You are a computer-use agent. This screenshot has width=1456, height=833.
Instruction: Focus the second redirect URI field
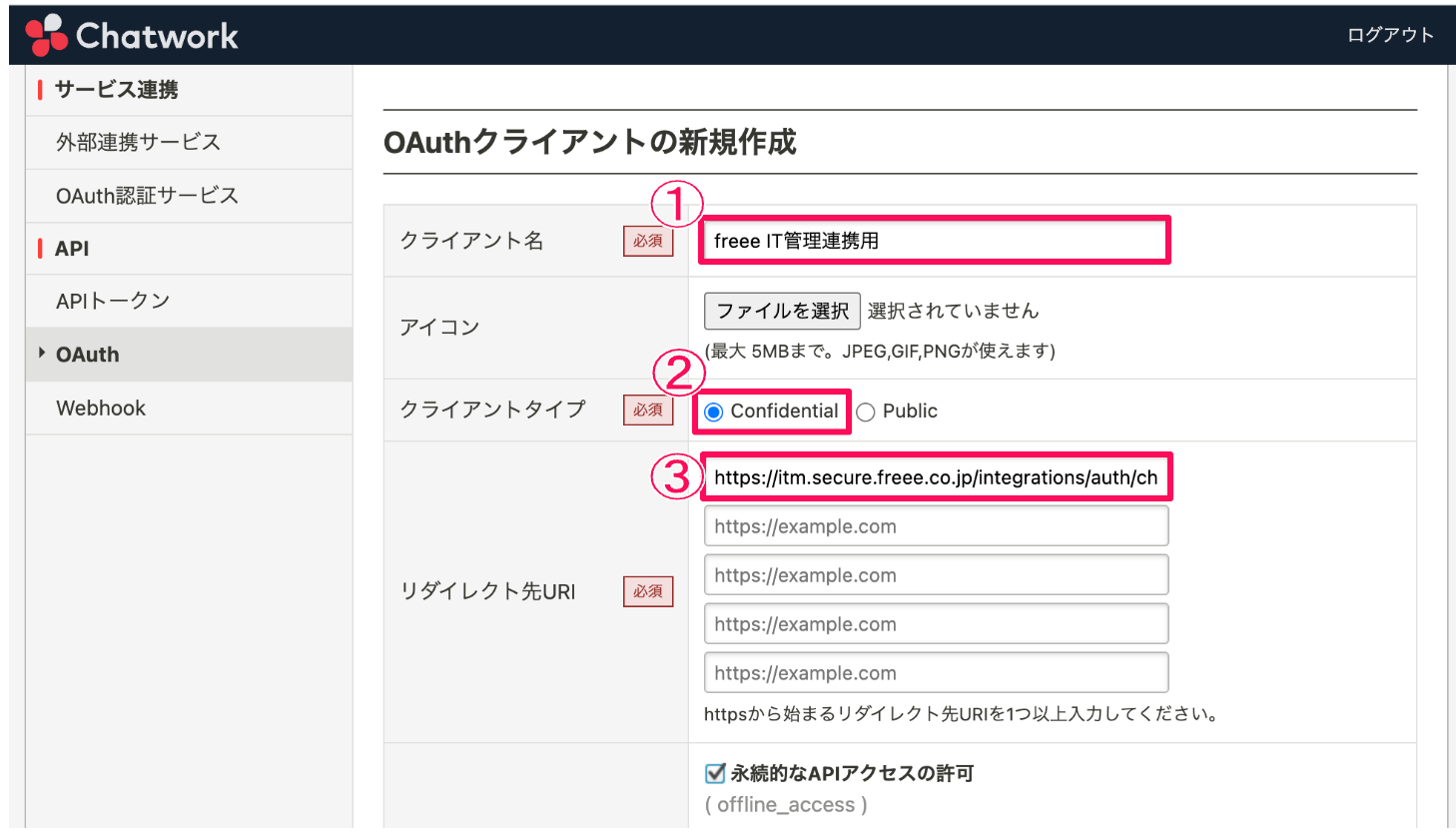click(x=936, y=526)
